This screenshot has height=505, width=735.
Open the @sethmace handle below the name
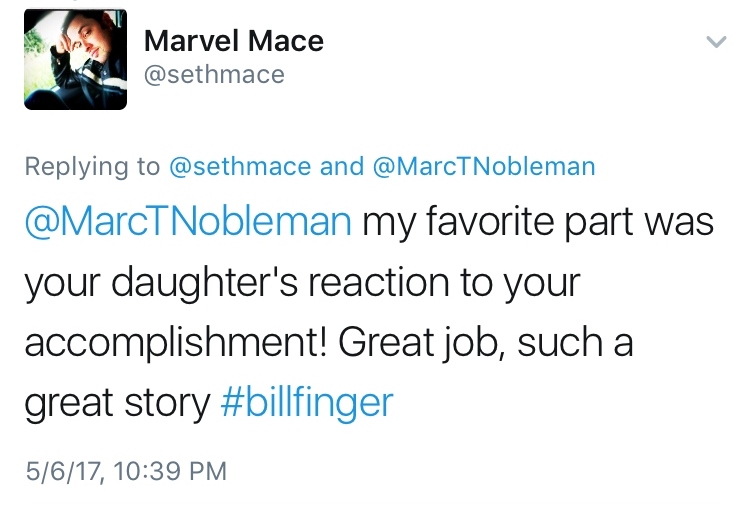[x=215, y=74]
